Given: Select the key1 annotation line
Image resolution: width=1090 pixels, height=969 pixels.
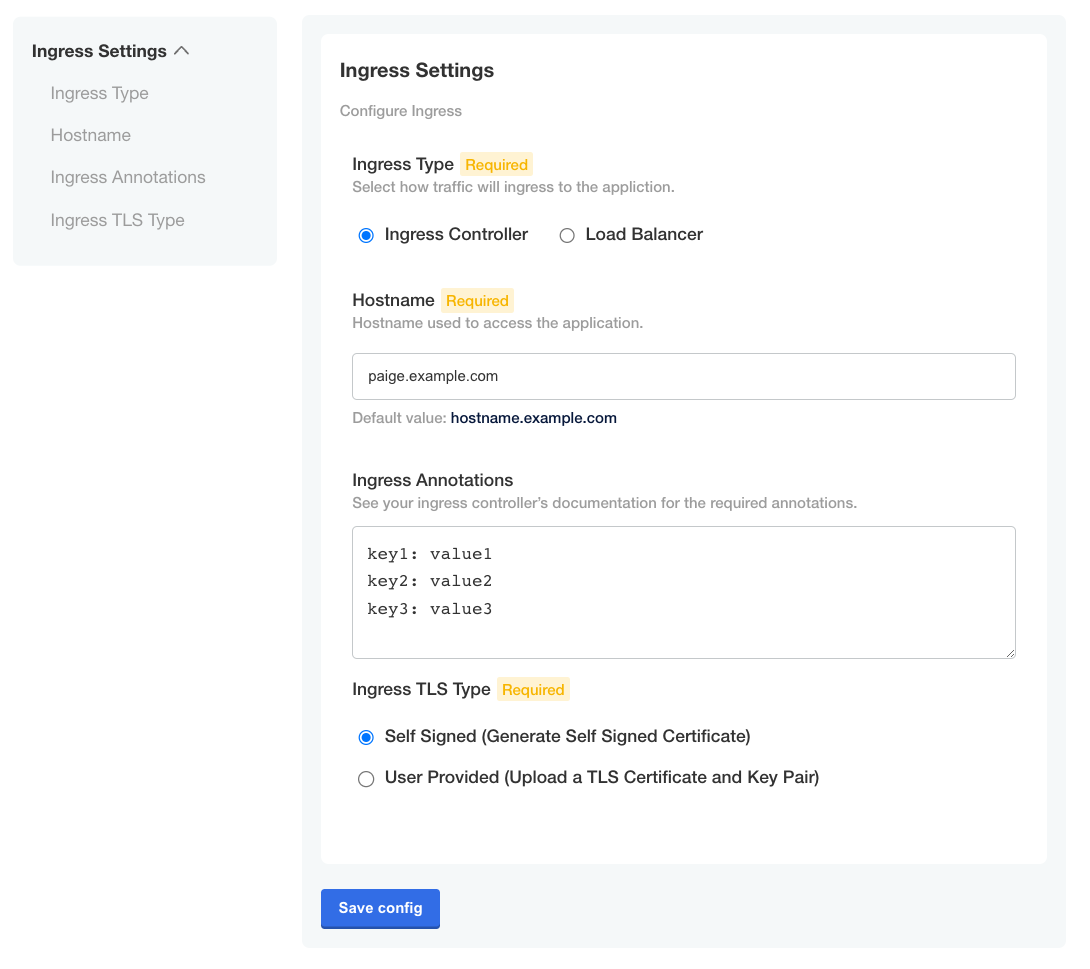Looking at the screenshot, I should tap(430, 553).
